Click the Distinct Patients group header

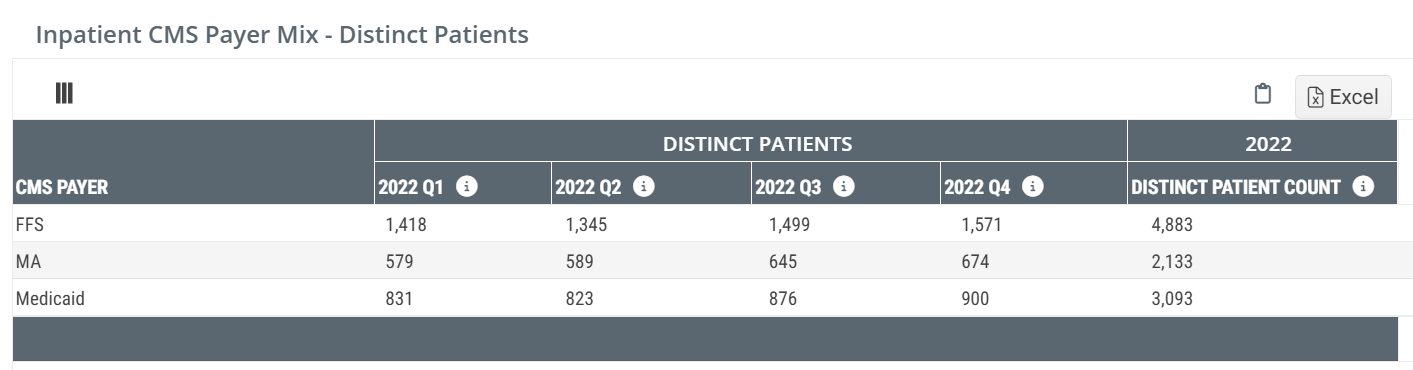click(x=757, y=143)
